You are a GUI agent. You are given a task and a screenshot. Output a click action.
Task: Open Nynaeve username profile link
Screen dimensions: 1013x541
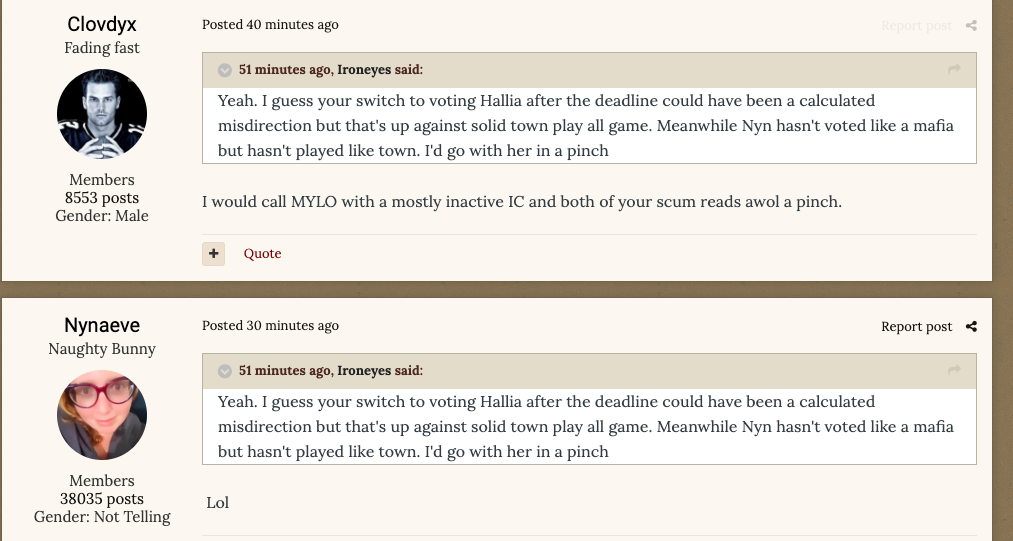tap(102, 325)
